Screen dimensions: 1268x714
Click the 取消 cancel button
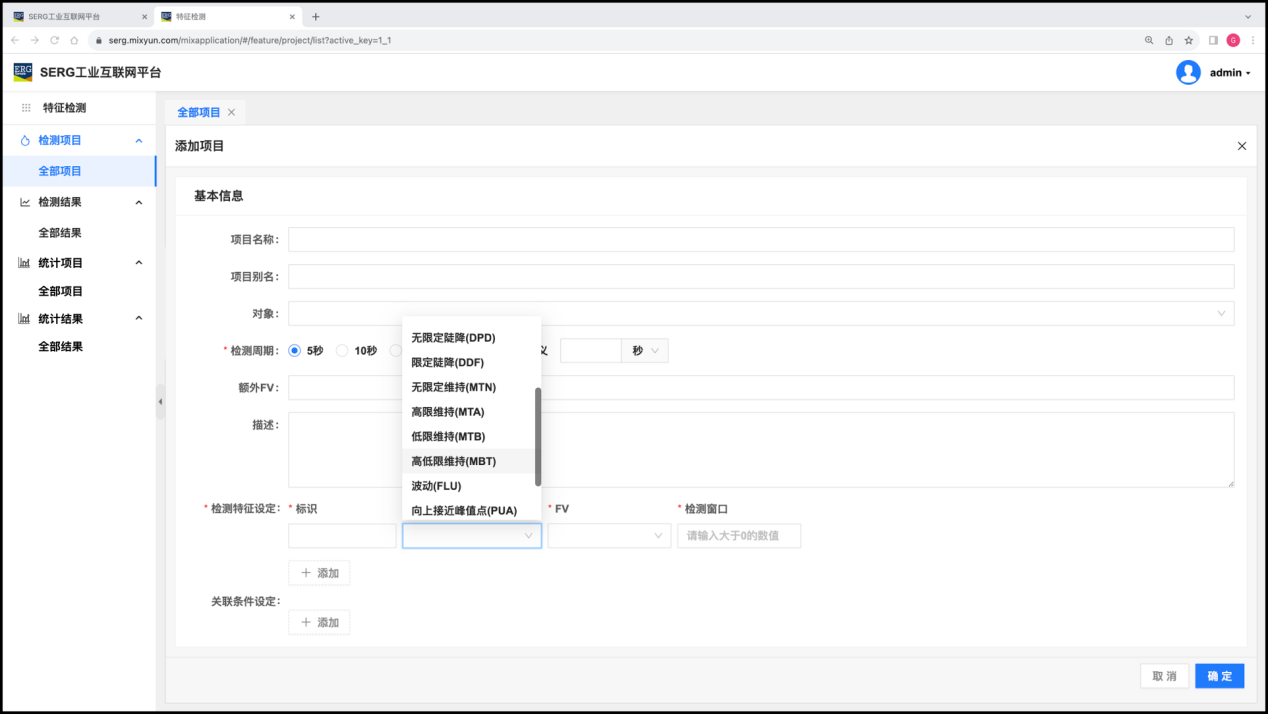pos(1164,676)
